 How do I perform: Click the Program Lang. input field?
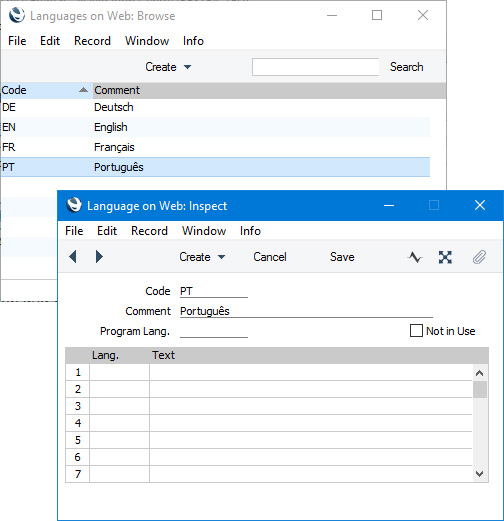[x=214, y=331]
